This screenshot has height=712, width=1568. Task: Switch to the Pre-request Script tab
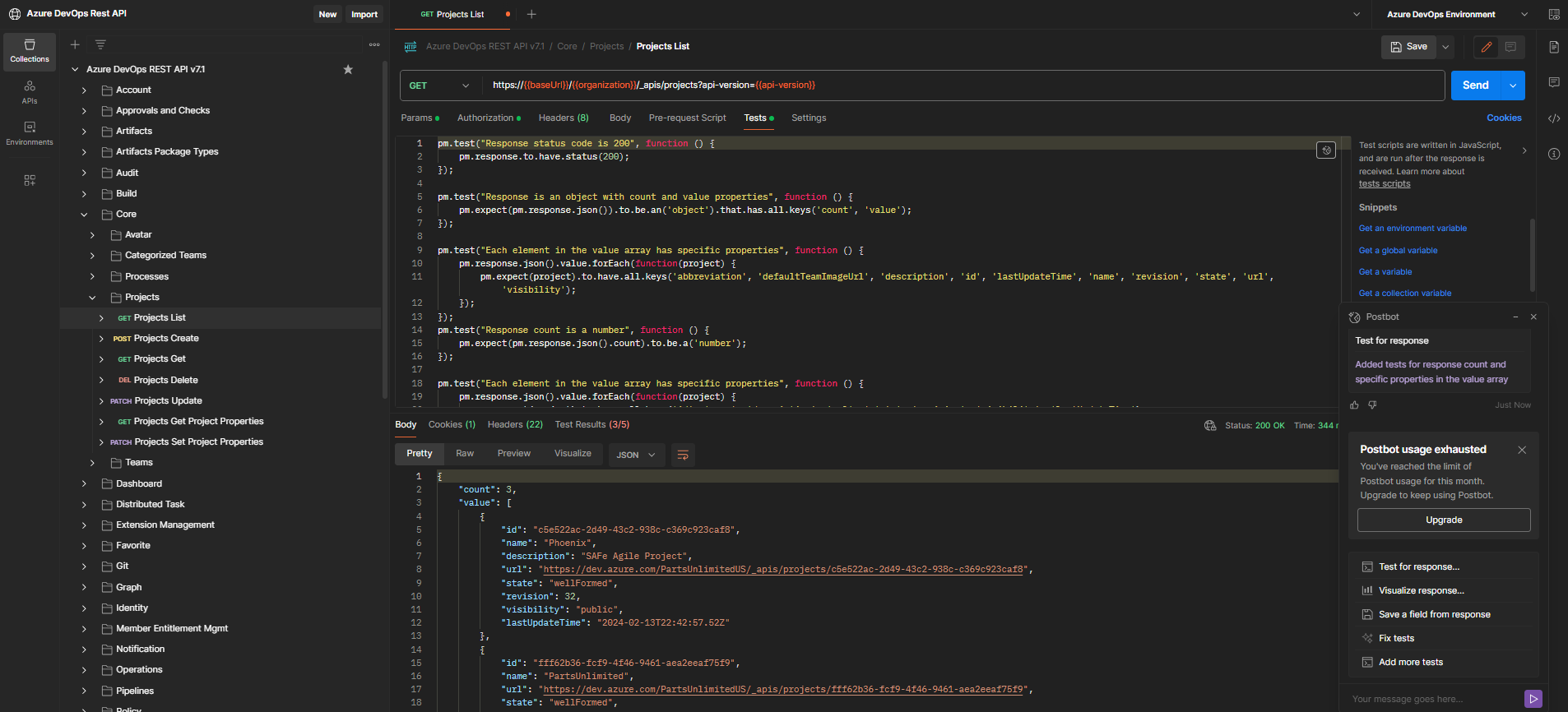point(687,118)
